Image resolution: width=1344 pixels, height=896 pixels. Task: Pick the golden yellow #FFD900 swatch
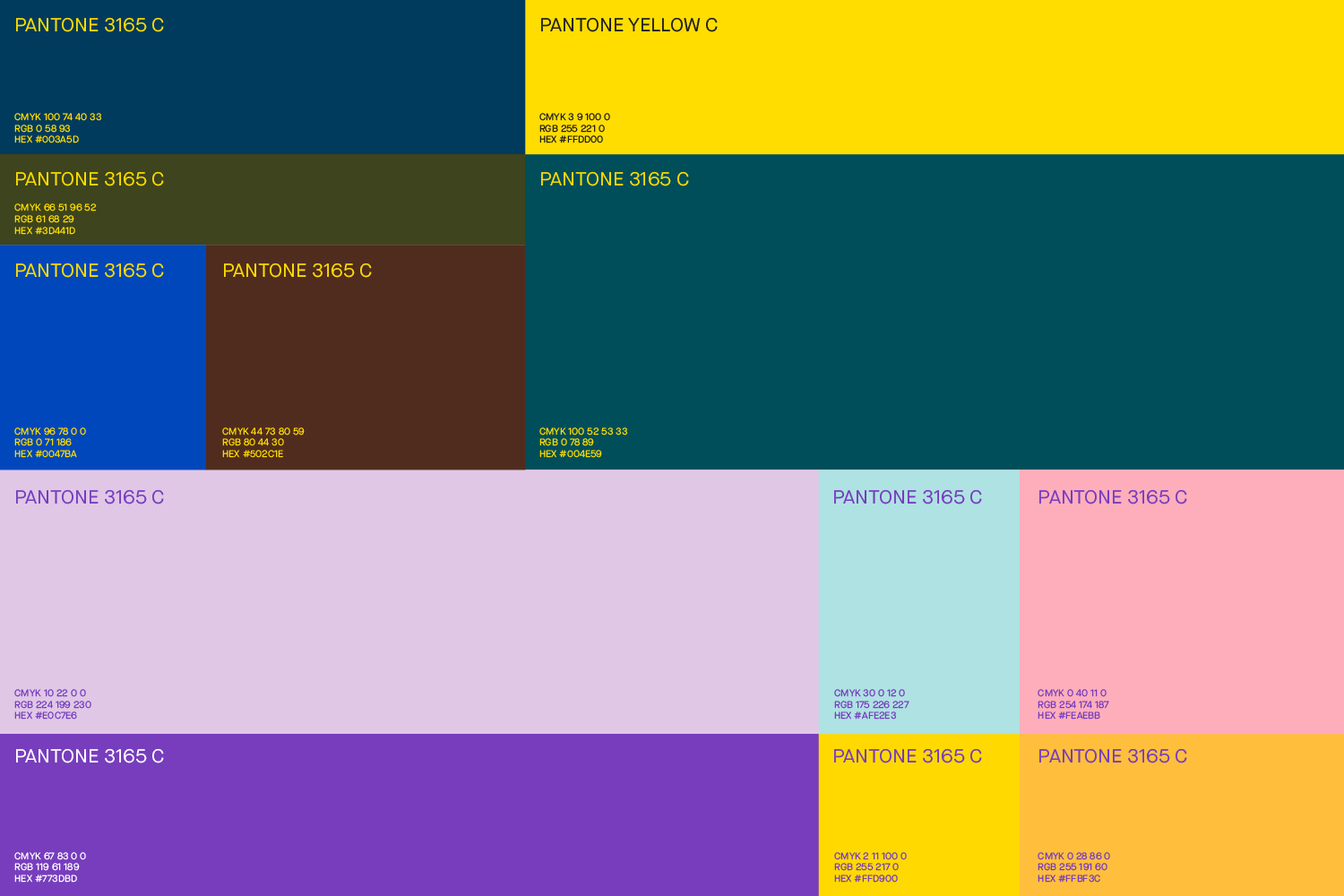[919, 815]
